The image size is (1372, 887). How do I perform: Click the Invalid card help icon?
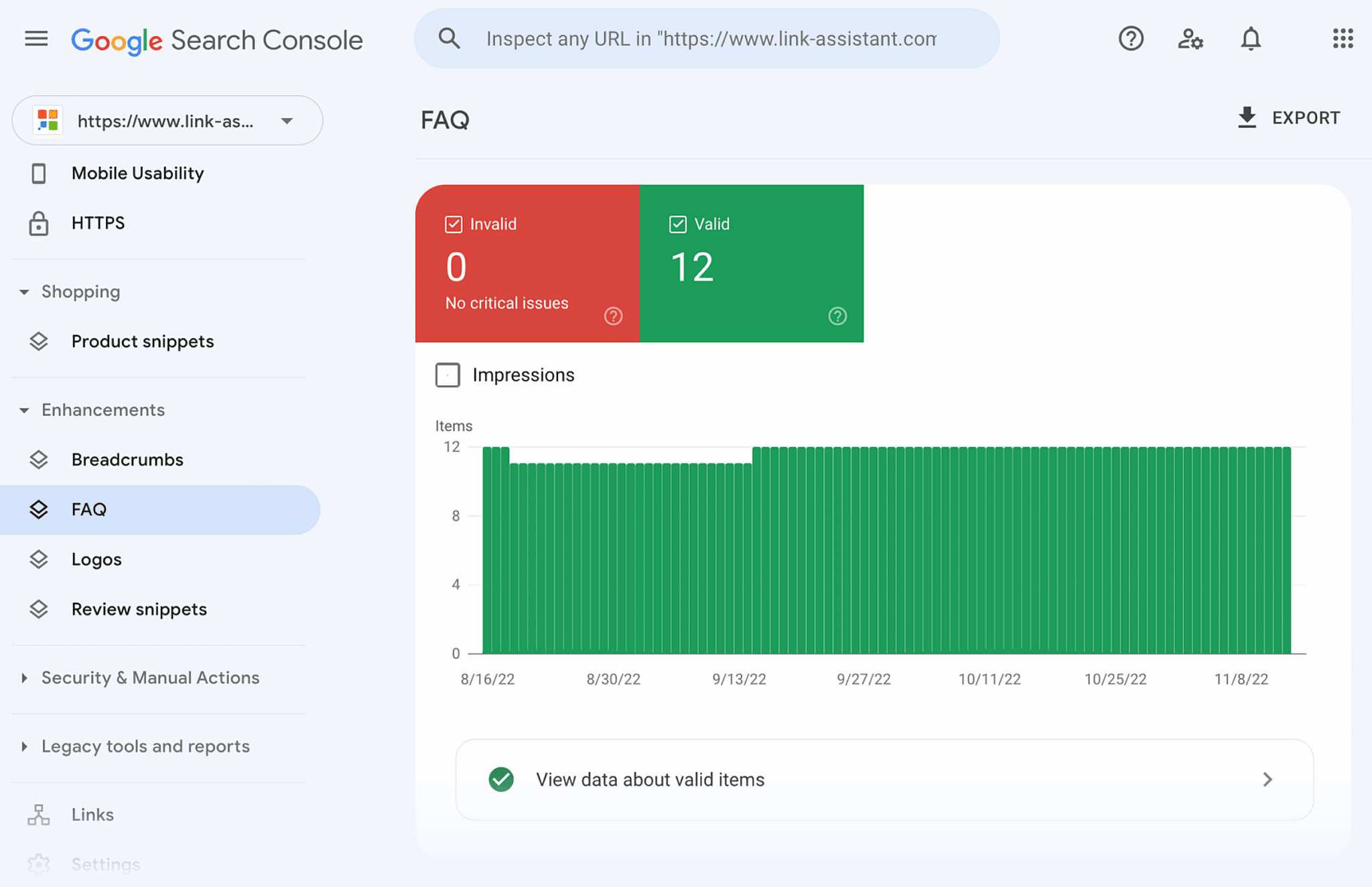[x=613, y=316]
